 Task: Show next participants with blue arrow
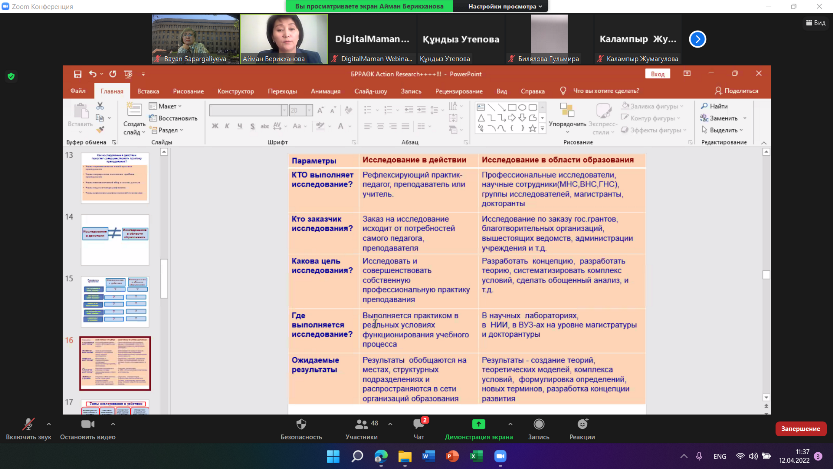coord(698,39)
